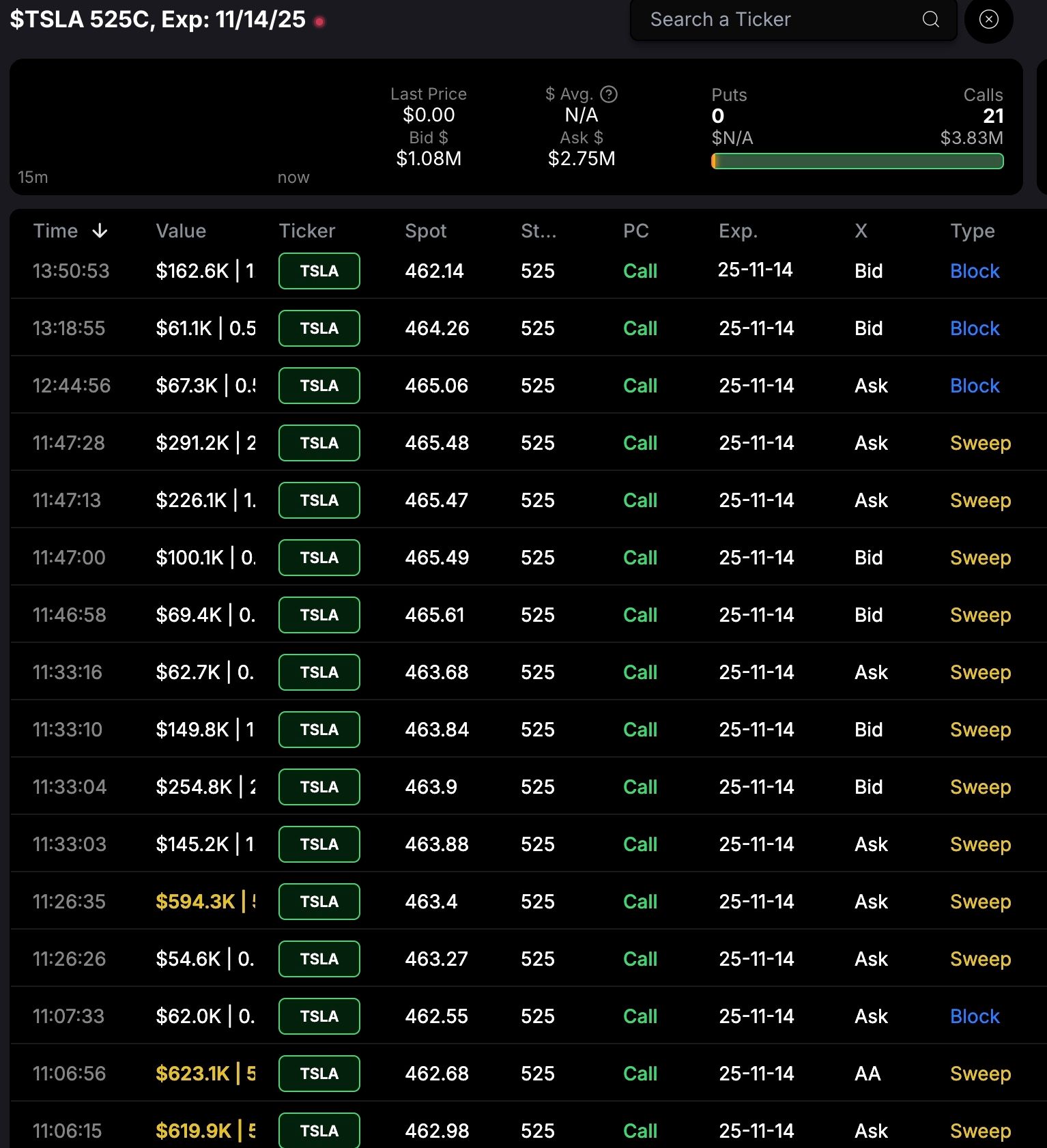
Task: Close the panel with the X icon
Action: click(988, 19)
